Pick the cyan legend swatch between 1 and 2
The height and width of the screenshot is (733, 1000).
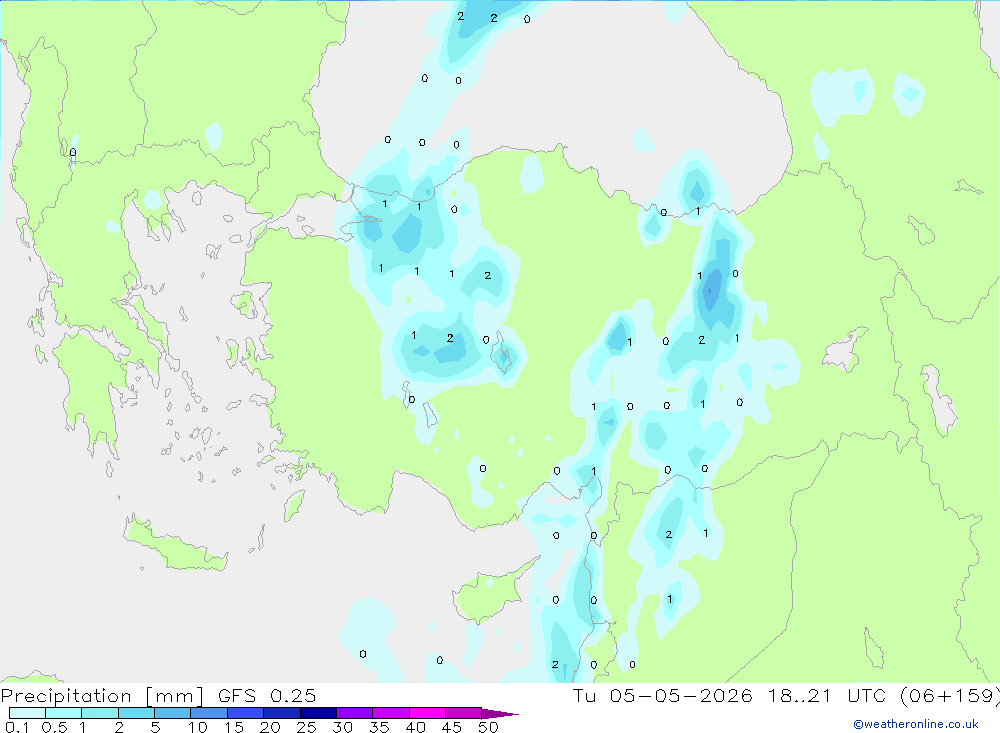point(100,713)
